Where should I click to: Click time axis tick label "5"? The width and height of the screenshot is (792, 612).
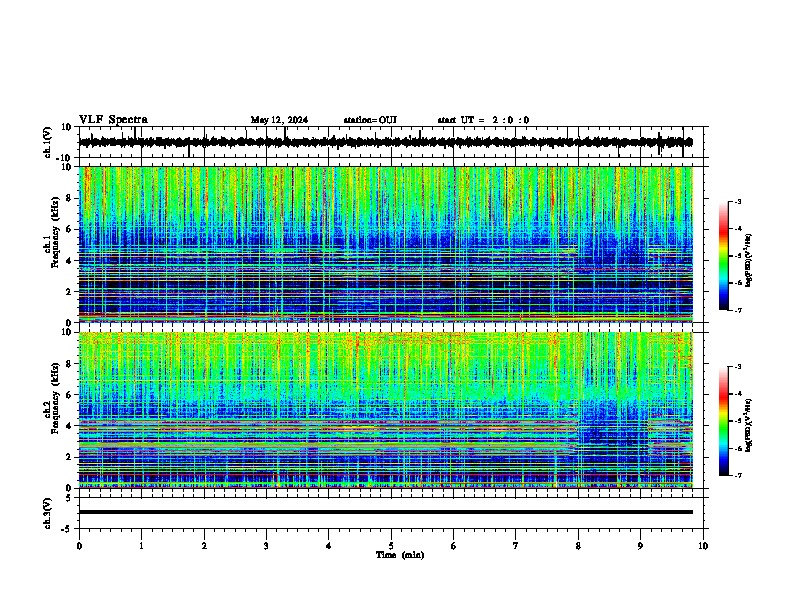coord(391,546)
